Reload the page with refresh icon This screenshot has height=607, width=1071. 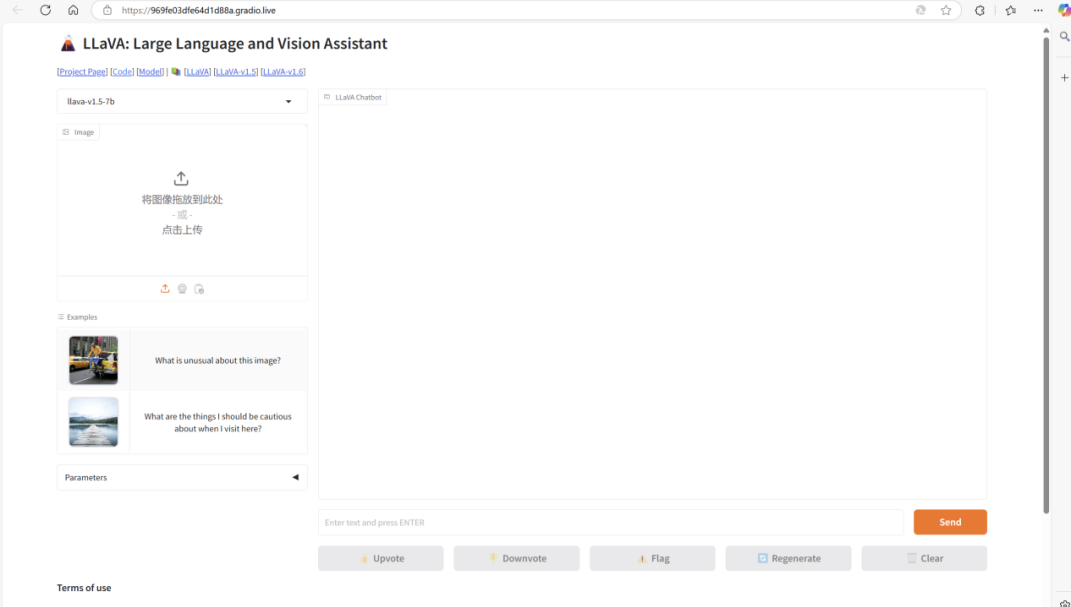click(x=45, y=10)
